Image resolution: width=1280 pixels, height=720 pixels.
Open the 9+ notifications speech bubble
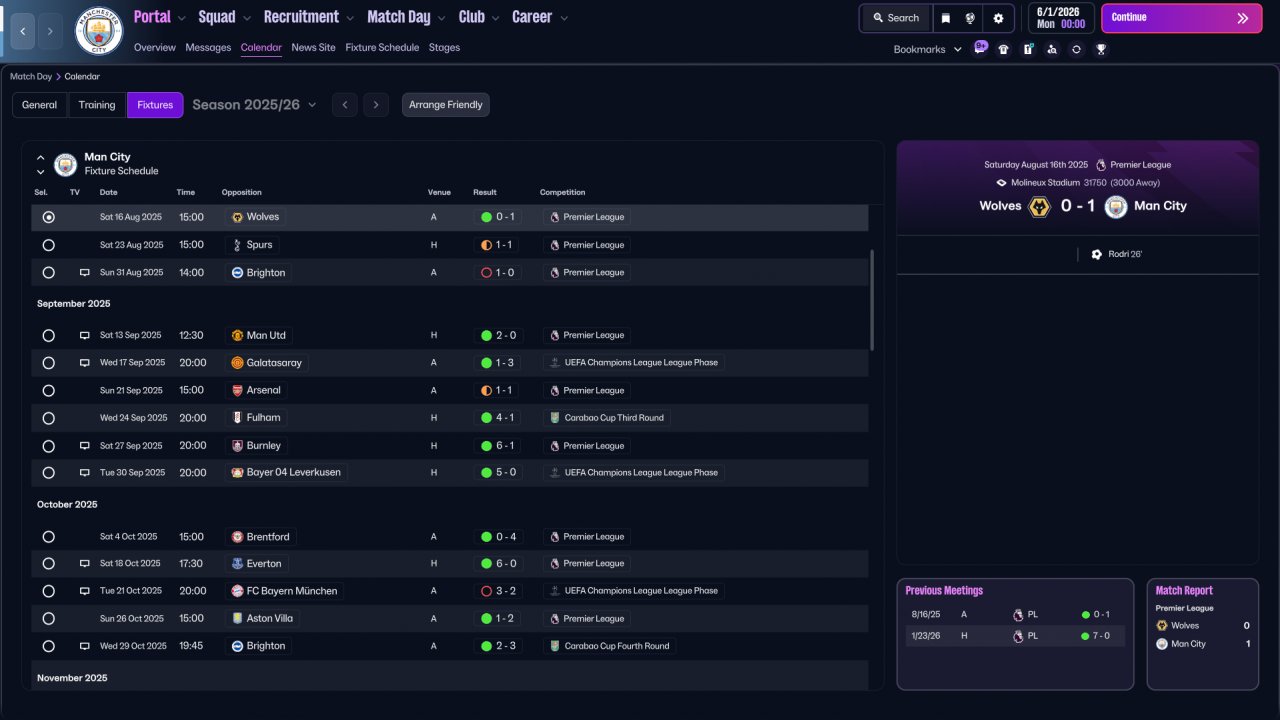coord(980,48)
